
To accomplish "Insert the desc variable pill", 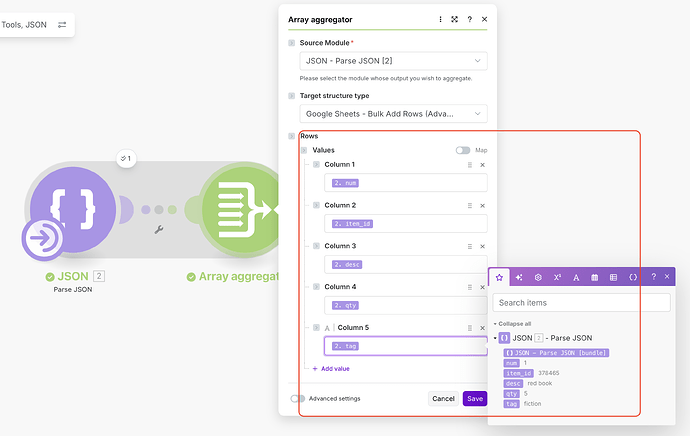I will [513, 383].
